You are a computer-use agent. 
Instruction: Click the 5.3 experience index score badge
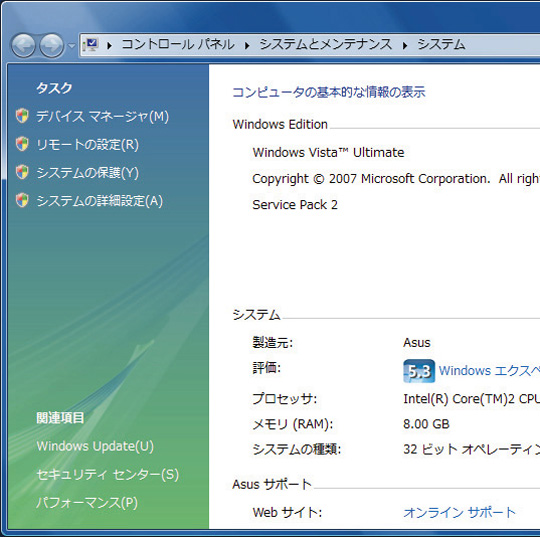click(419, 371)
